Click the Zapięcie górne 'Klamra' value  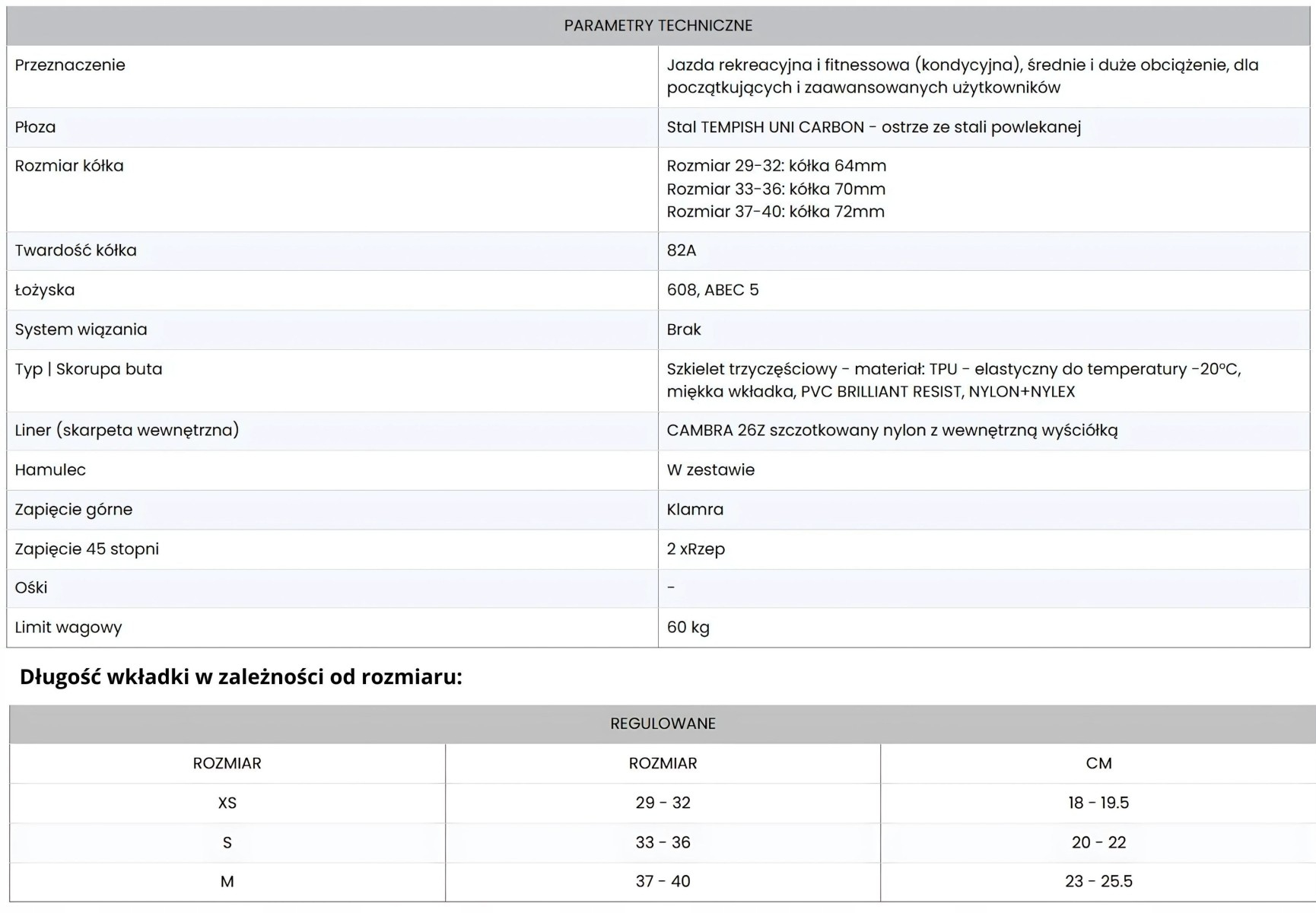[x=695, y=510]
